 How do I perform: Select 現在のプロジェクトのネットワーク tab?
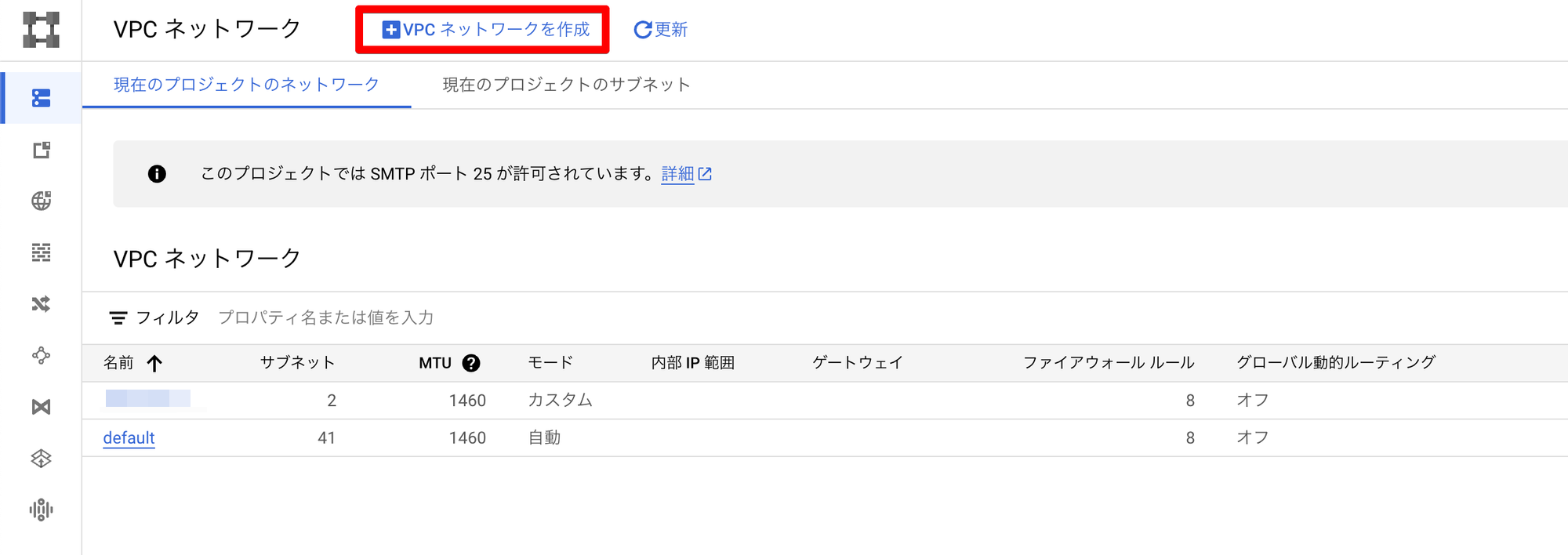pyautogui.click(x=246, y=85)
